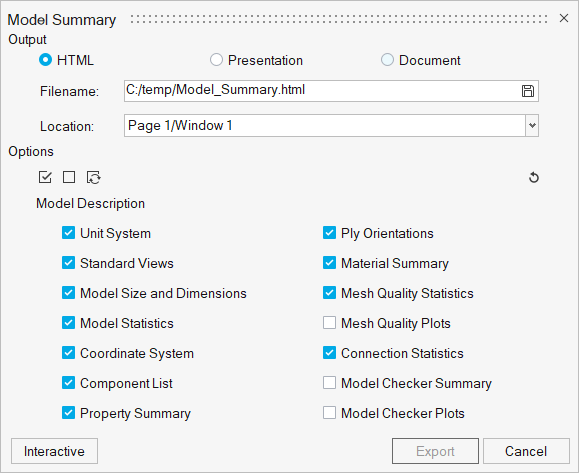Toggle the Model Checker Plots checkbox
579x473 pixels.
pos(329,413)
